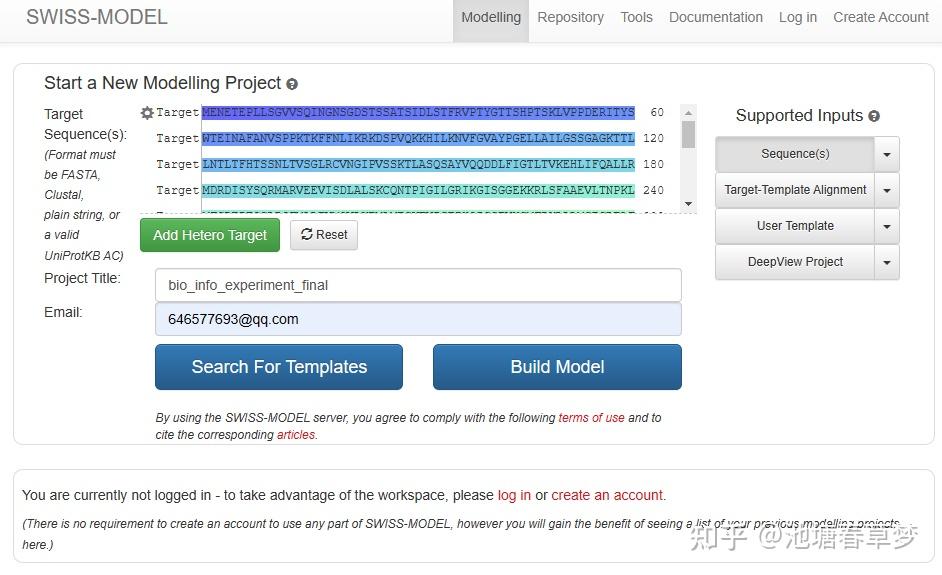Click help icon next to Start a New Modelling Project

(x=292, y=84)
